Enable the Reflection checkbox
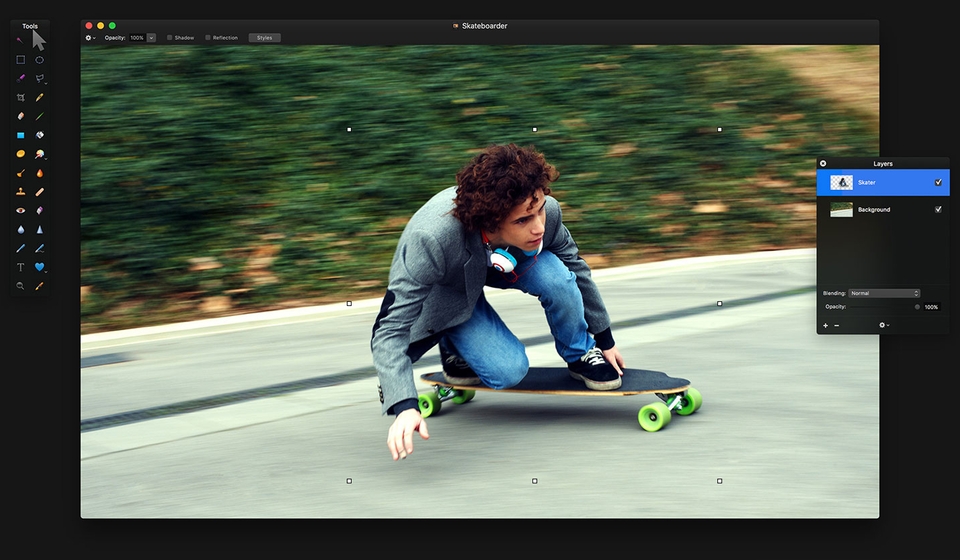 point(208,38)
